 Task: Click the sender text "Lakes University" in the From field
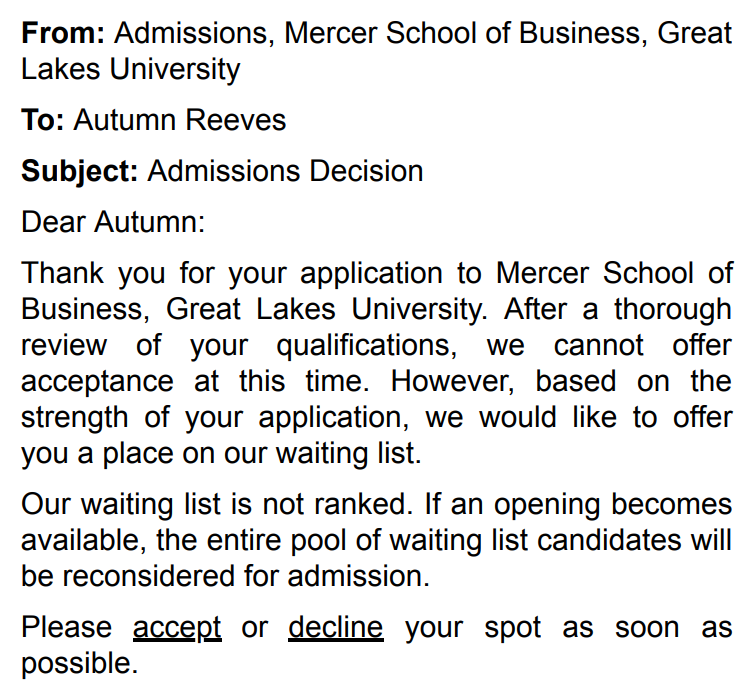tap(131, 69)
